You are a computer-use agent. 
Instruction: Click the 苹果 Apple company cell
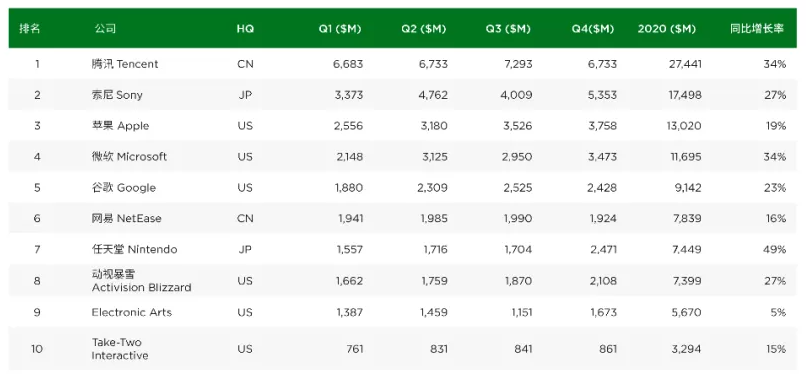120,126
